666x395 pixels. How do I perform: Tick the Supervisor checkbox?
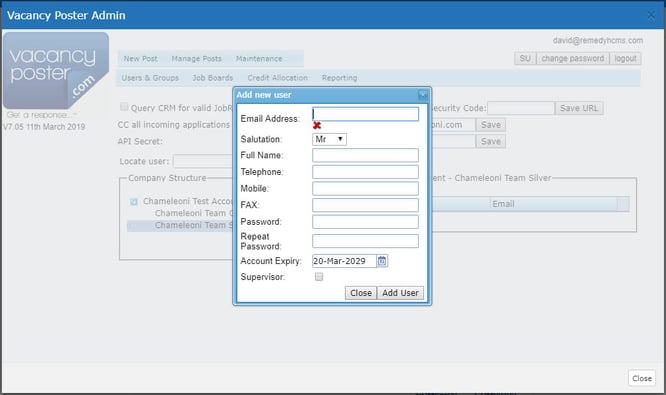click(x=319, y=277)
